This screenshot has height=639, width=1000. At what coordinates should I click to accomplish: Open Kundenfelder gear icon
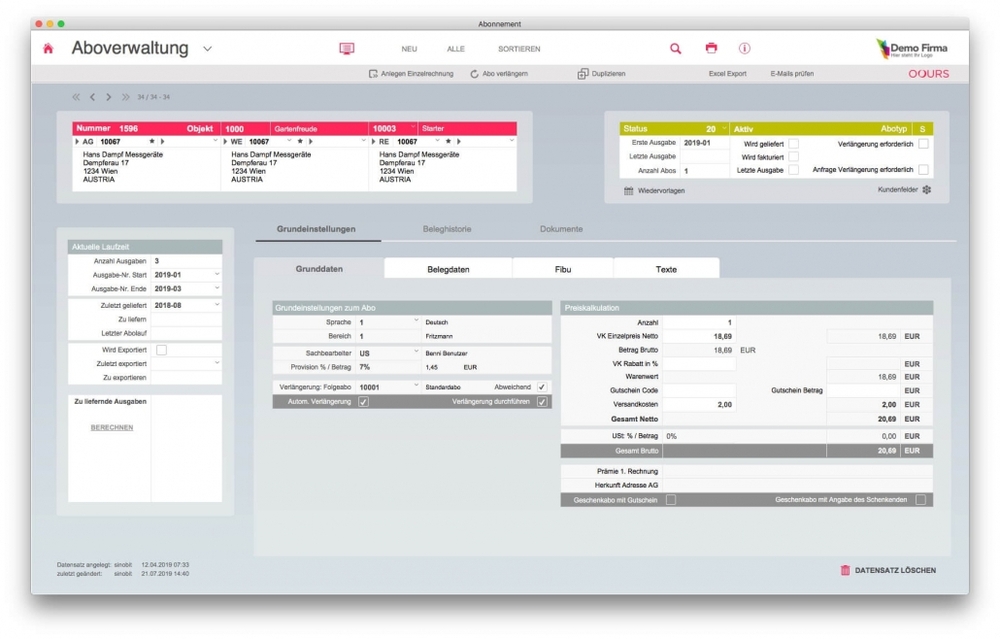click(x=927, y=189)
